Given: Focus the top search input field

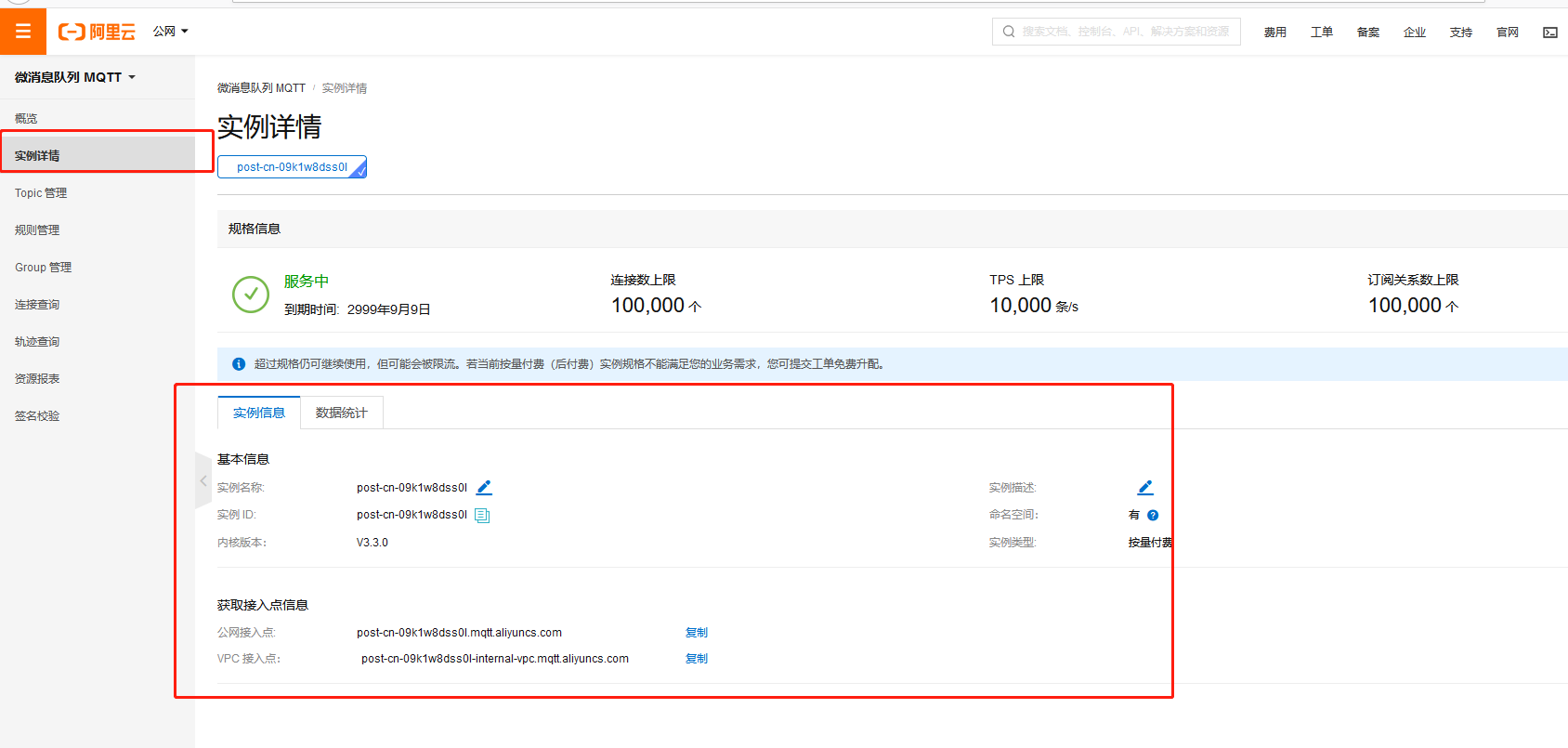Looking at the screenshot, I should 1117,32.
